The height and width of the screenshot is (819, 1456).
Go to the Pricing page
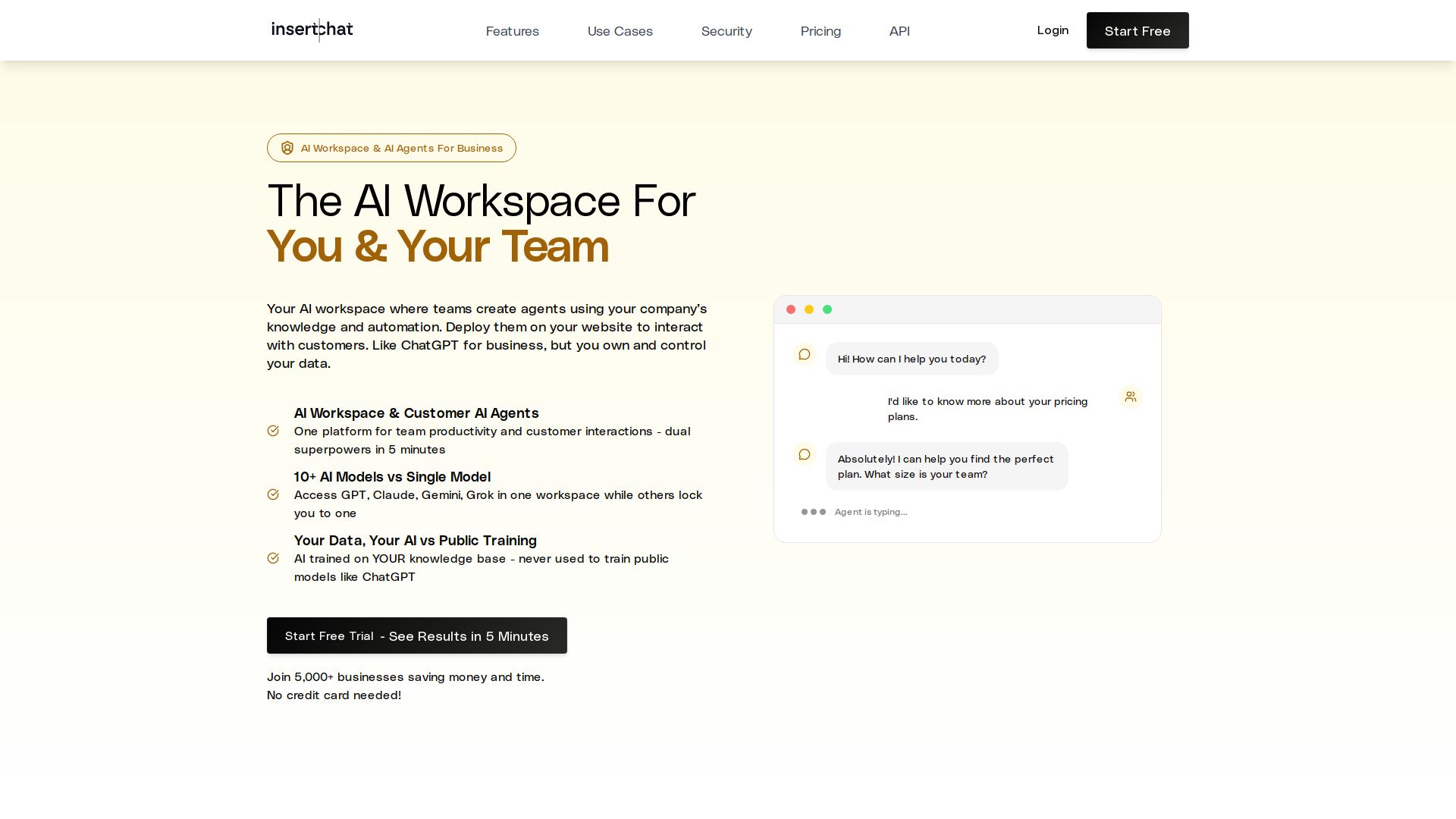point(821,31)
